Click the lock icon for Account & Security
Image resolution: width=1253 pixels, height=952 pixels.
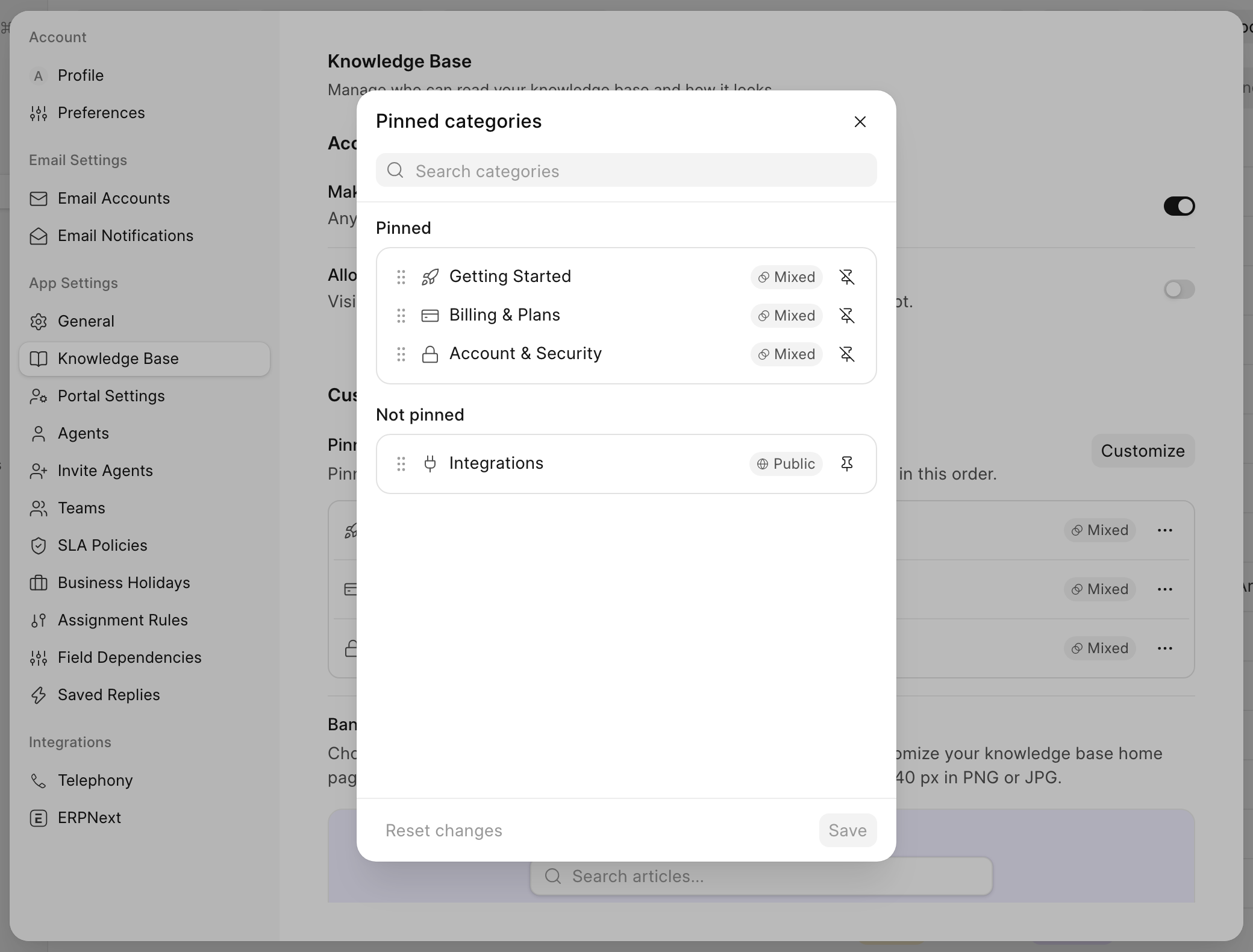click(x=430, y=354)
